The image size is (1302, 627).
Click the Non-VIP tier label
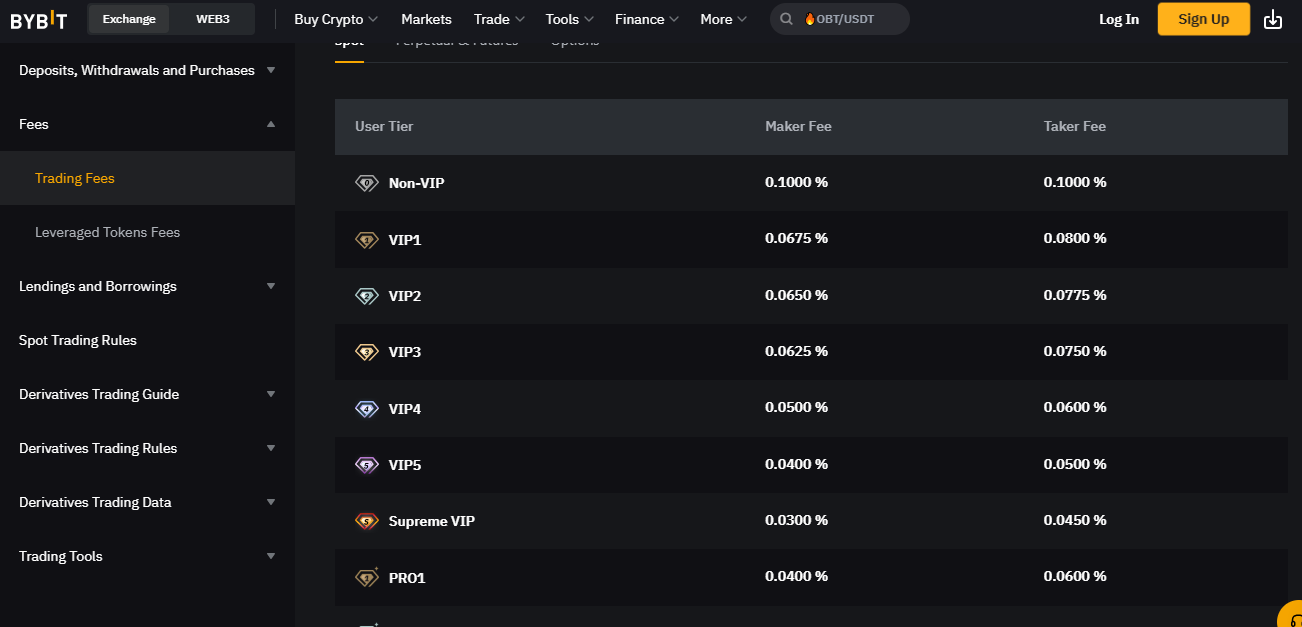tap(417, 183)
